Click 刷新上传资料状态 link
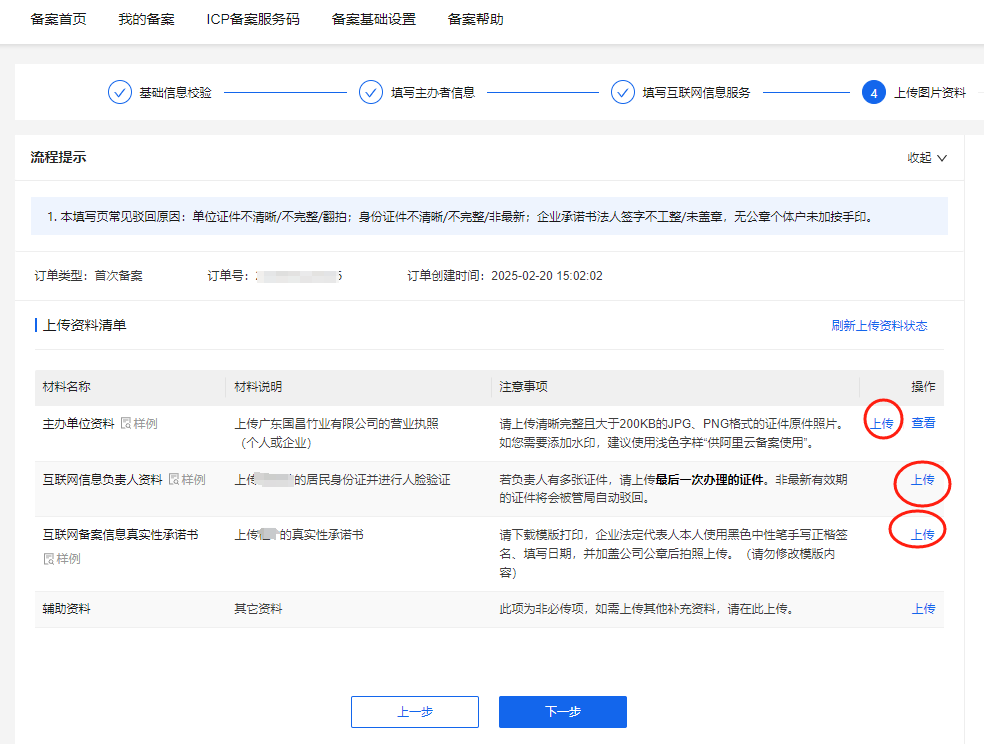 (879, 326)
